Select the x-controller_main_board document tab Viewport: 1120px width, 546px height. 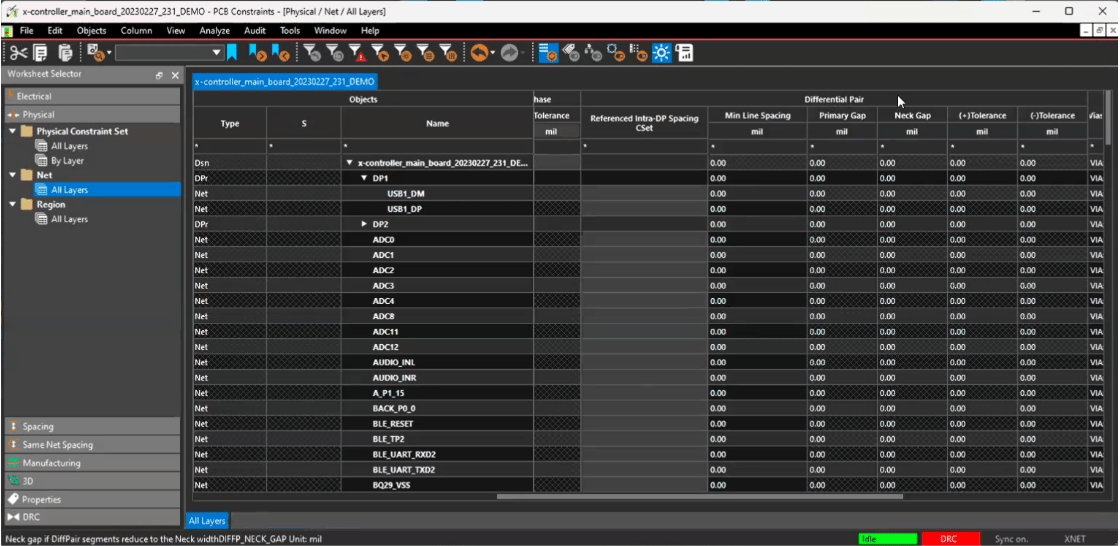[284, 81]
